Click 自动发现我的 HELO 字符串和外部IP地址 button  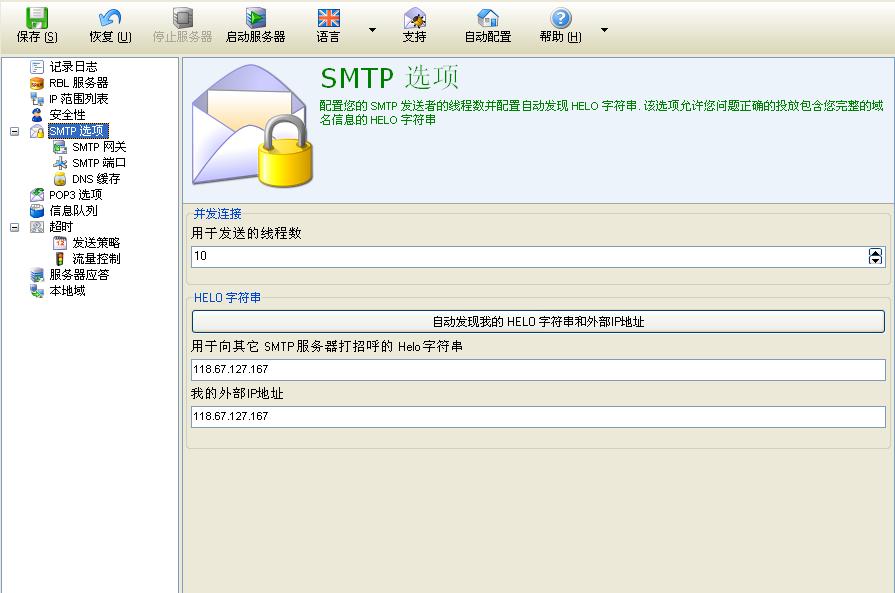click(538, 322)
